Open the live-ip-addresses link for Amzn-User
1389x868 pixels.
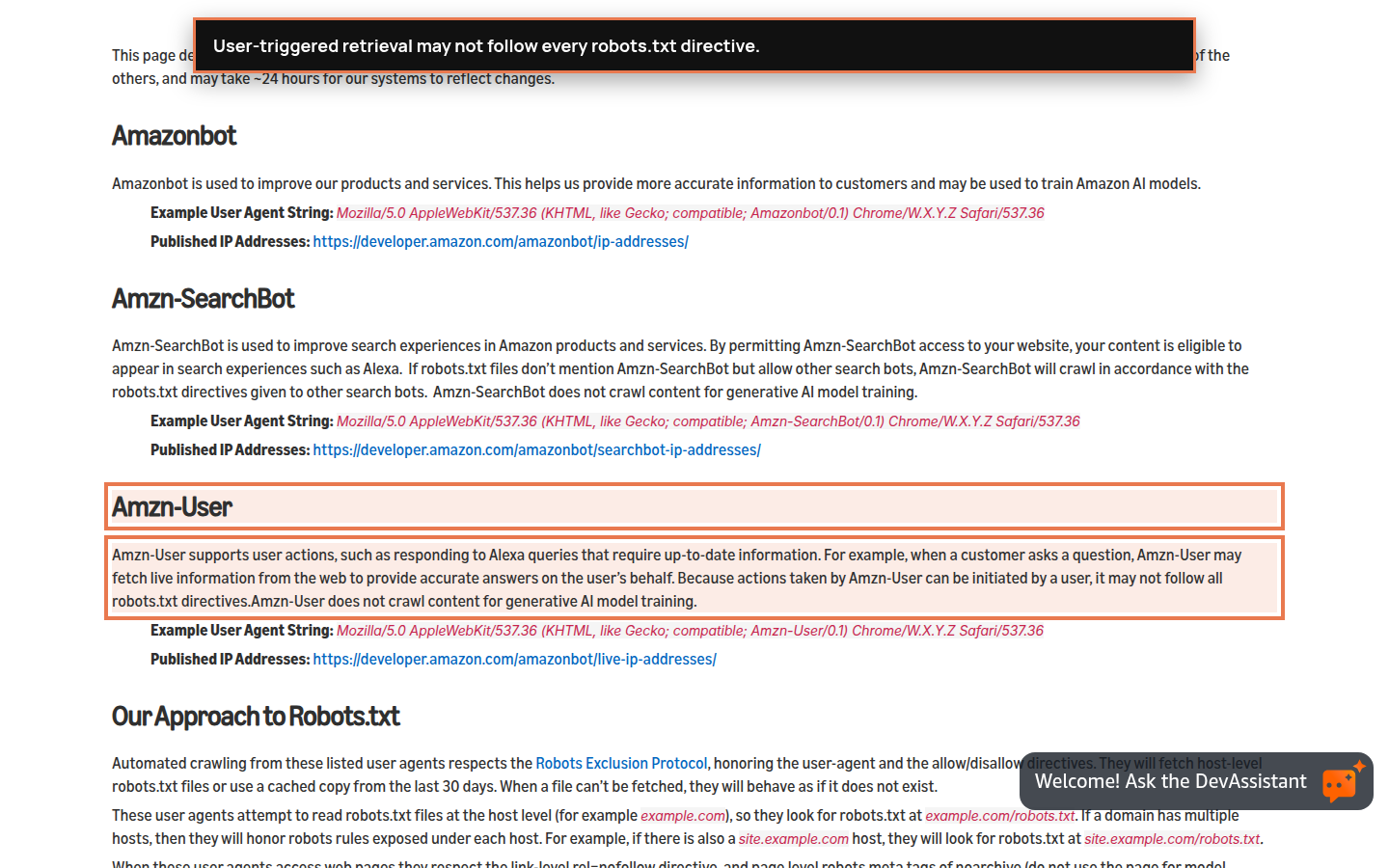514,659
